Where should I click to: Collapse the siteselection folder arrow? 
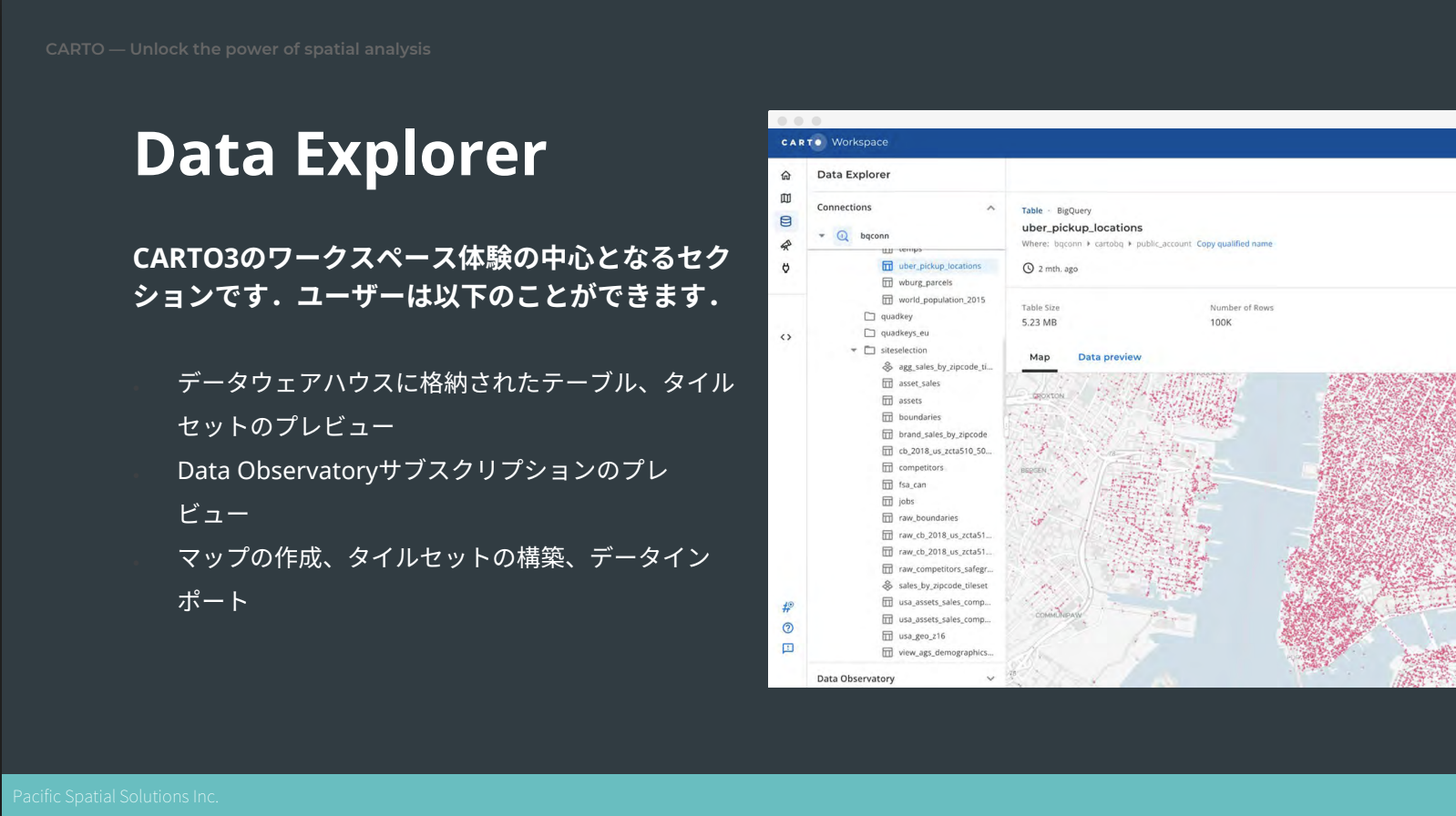click(854, 351)
